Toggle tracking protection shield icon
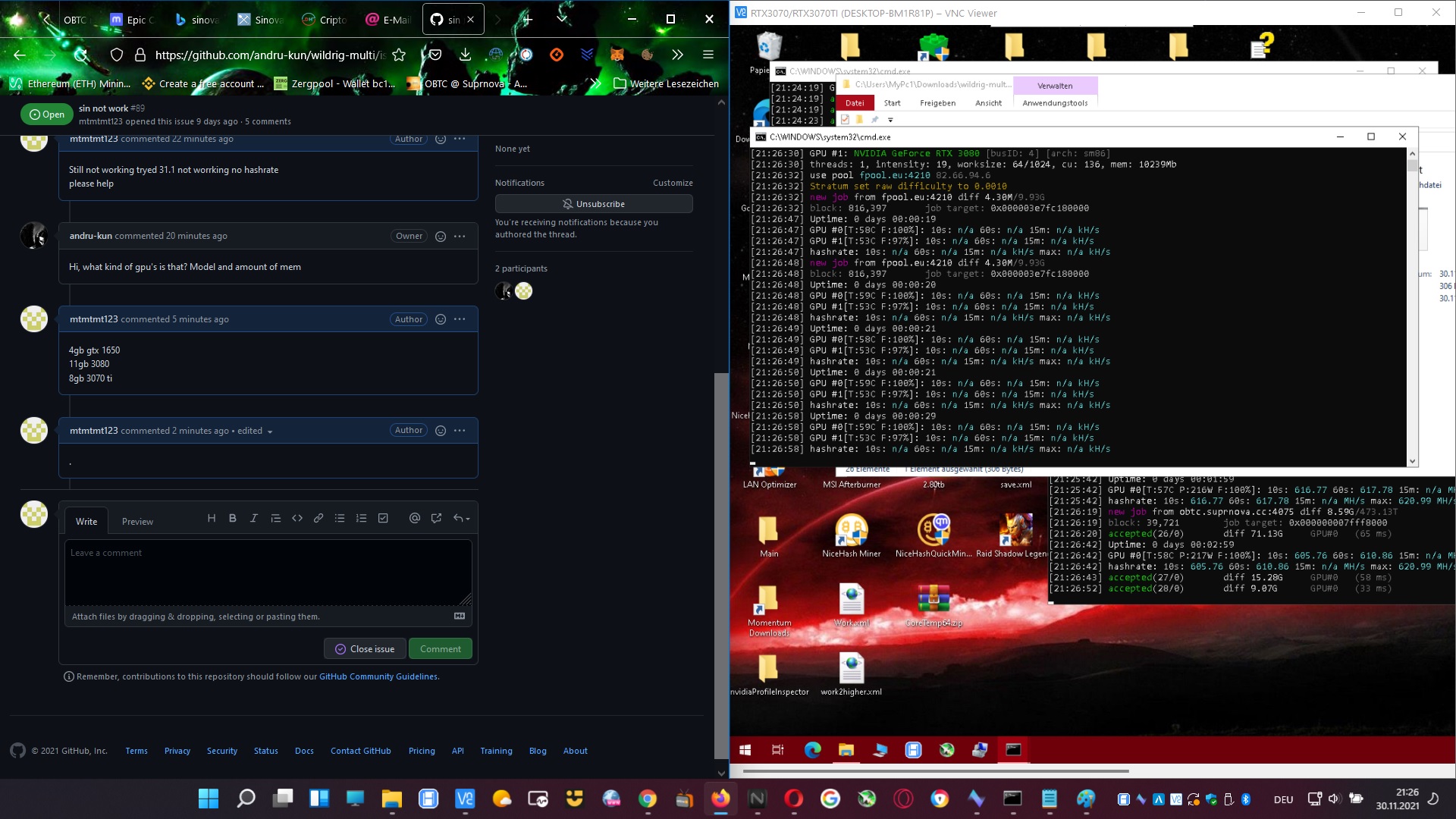 pos(116,55)
